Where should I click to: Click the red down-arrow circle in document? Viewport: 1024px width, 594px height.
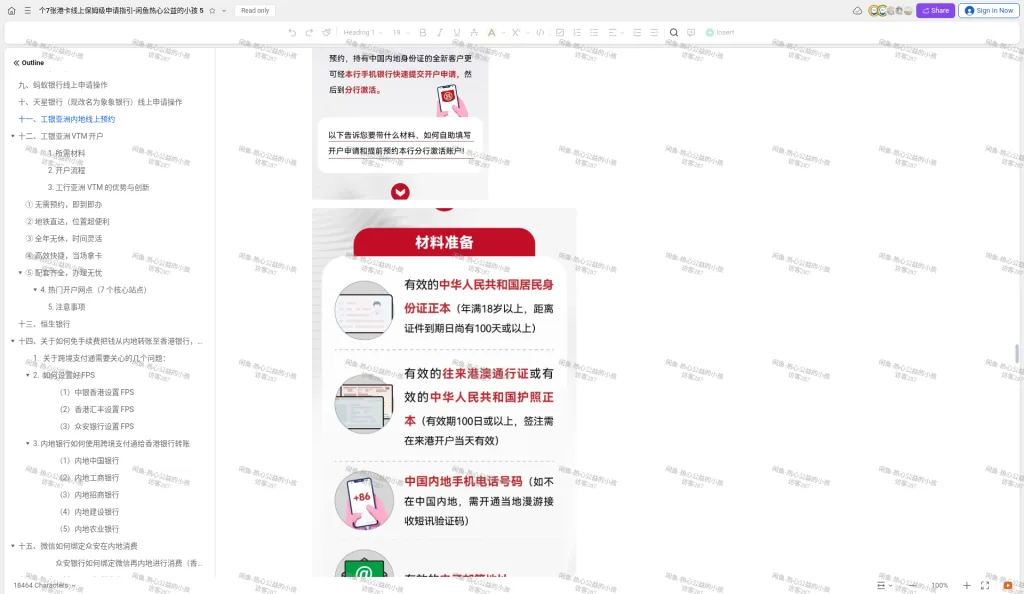(x=400, y=192)
